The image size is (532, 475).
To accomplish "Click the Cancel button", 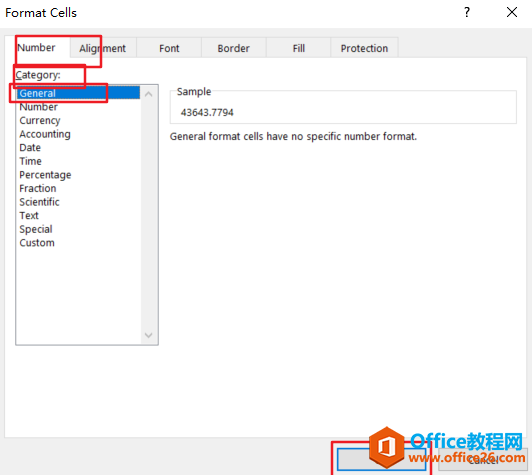I will point(483,459).
